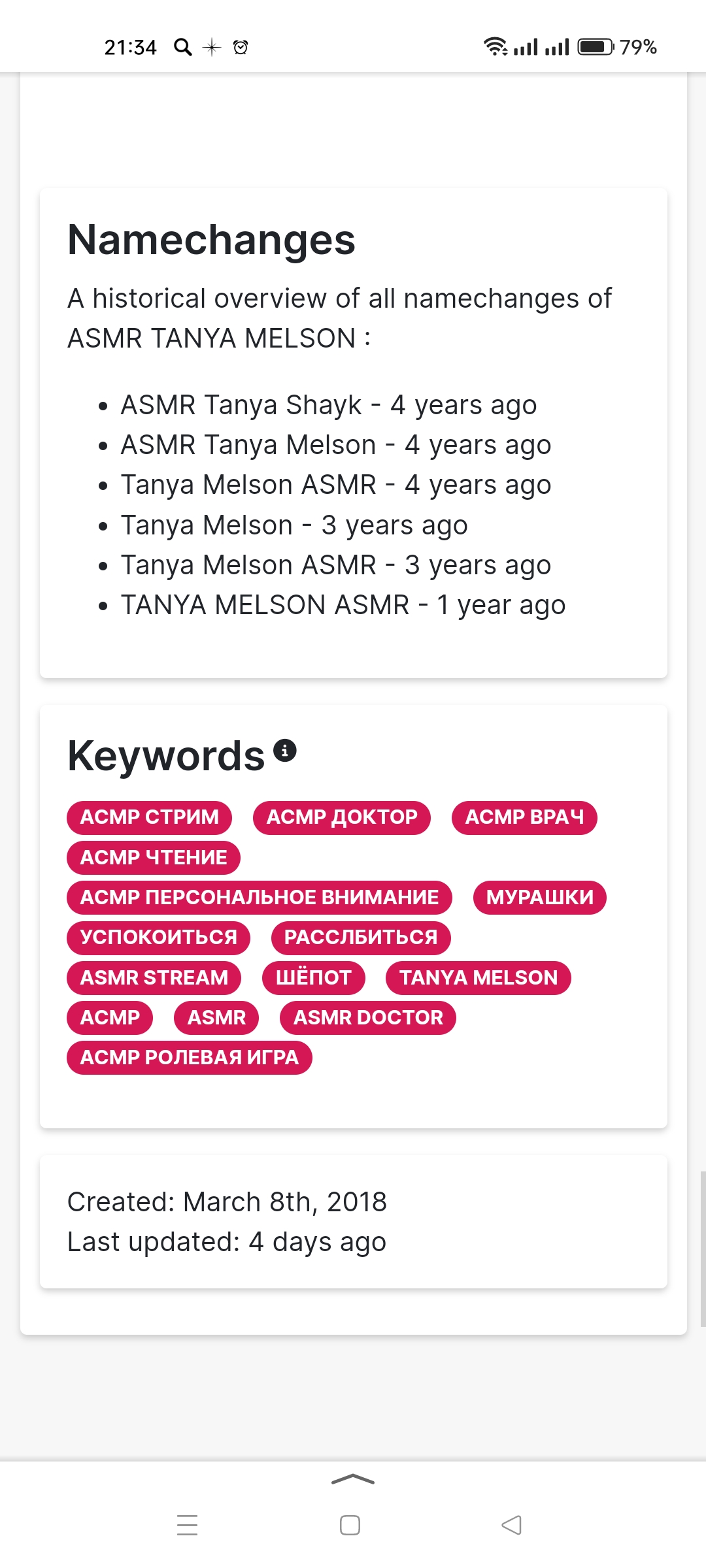Open the МУРАШКИ keyword tag

tap(540, 898)
